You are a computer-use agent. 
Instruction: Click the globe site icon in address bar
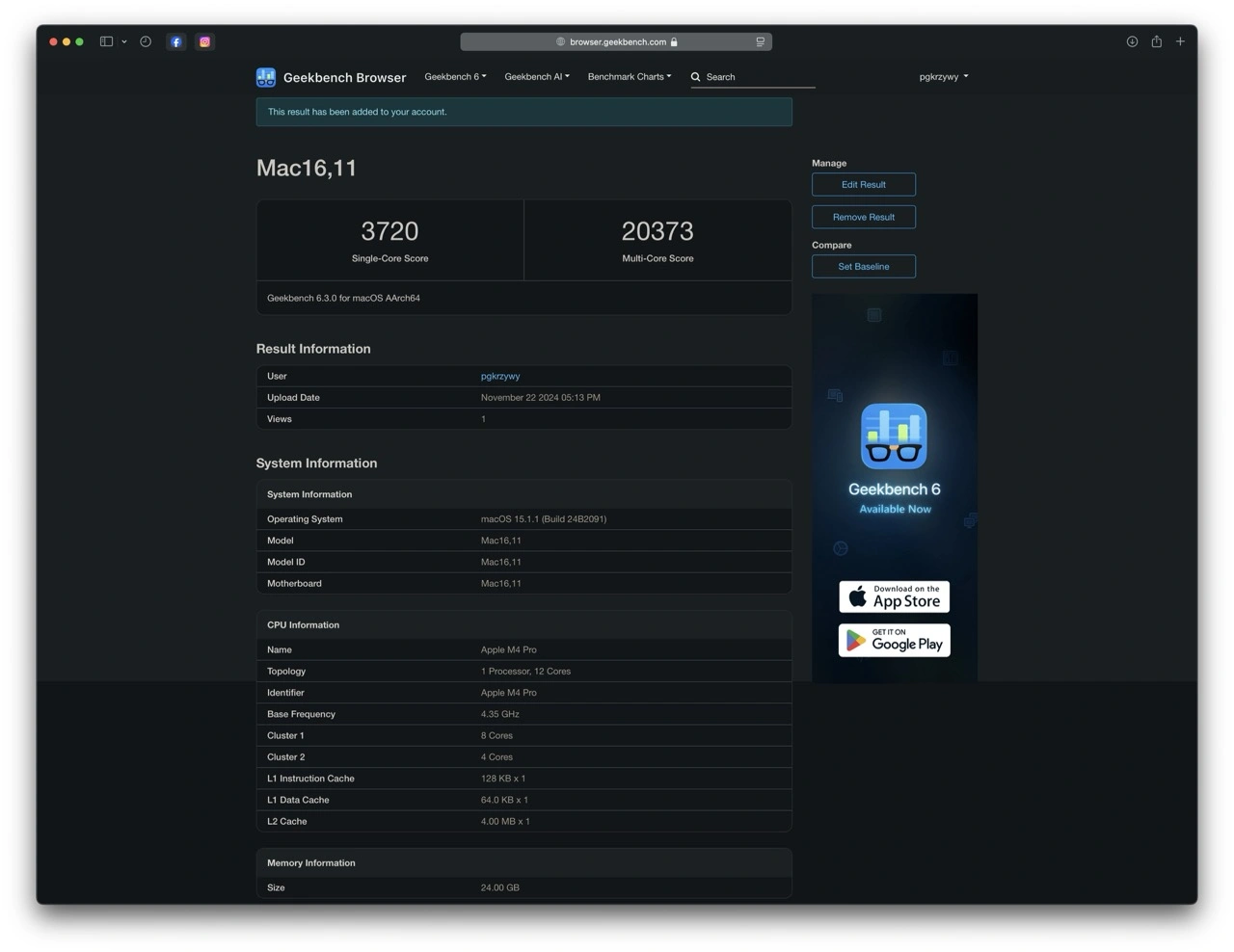[560, 41]
